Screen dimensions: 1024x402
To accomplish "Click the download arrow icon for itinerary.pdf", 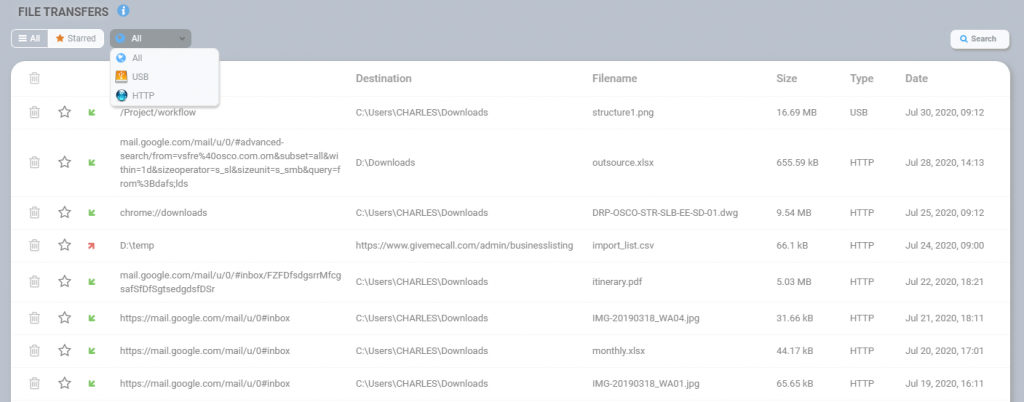I will coord(92,282).
